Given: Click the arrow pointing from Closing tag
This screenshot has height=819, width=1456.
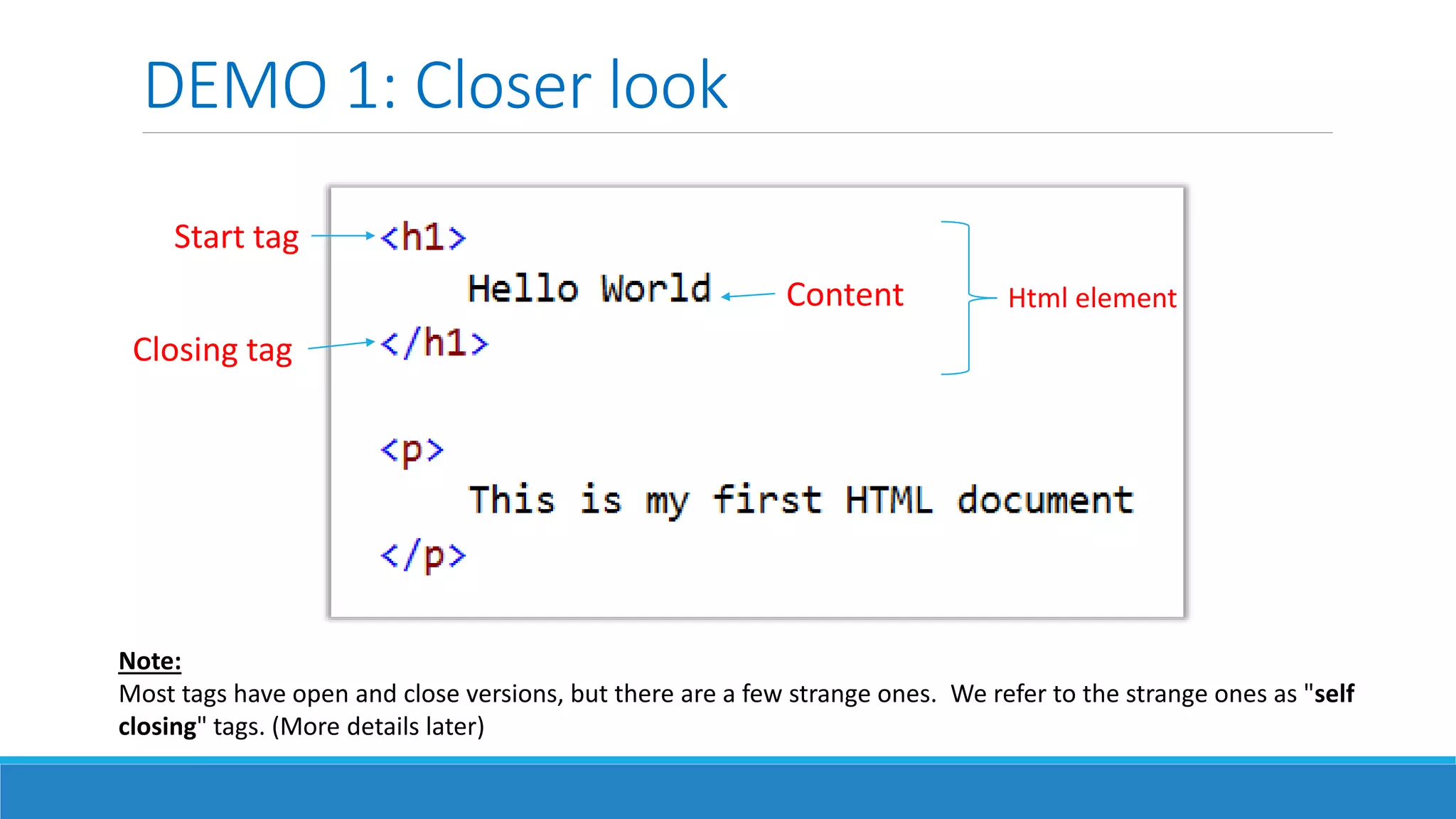Looking at the screenshot, I should click(341, 345).
